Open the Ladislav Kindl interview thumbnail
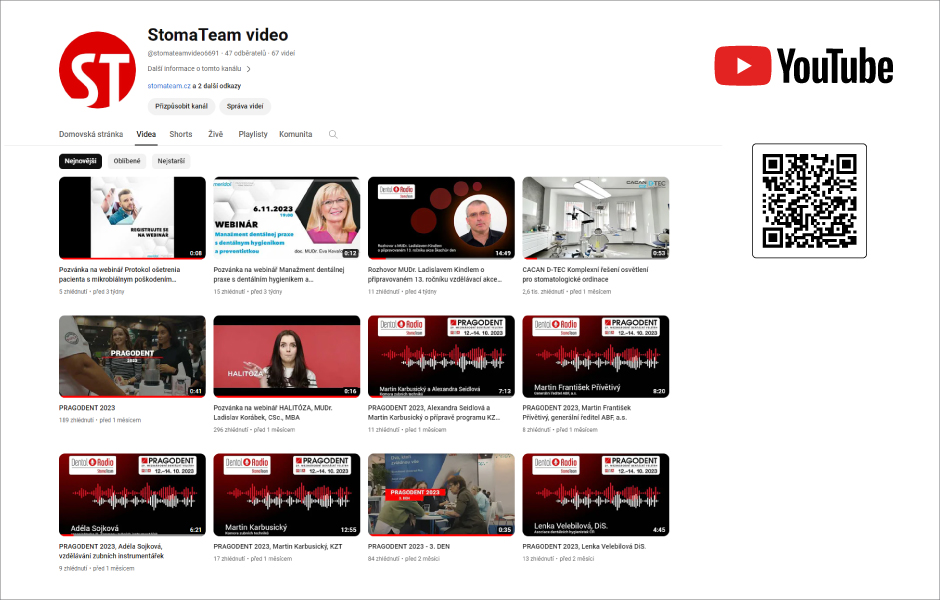This screenshot has width=940, height=600. [x=441, y=218]
